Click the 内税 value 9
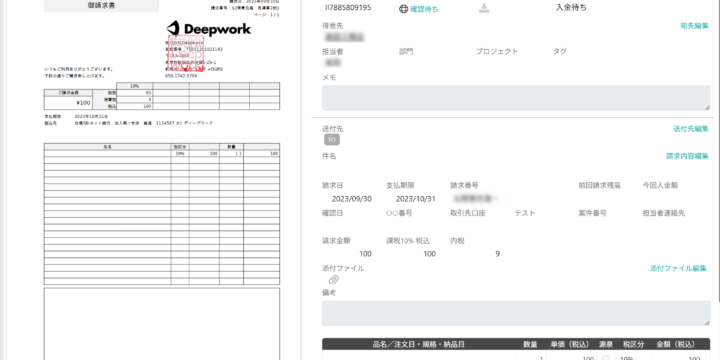This screenshot has width=720, height=360. [x=498, y=254]
